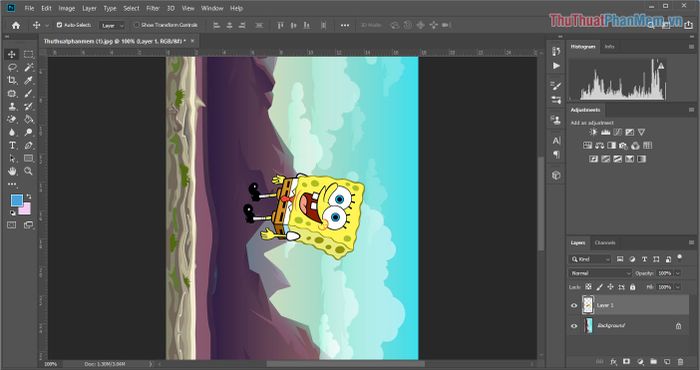Image resolution: width=700 pixels, height=370 pixels.
Task: Open the Normal blend mode dropdown
Action: (600, 273)
